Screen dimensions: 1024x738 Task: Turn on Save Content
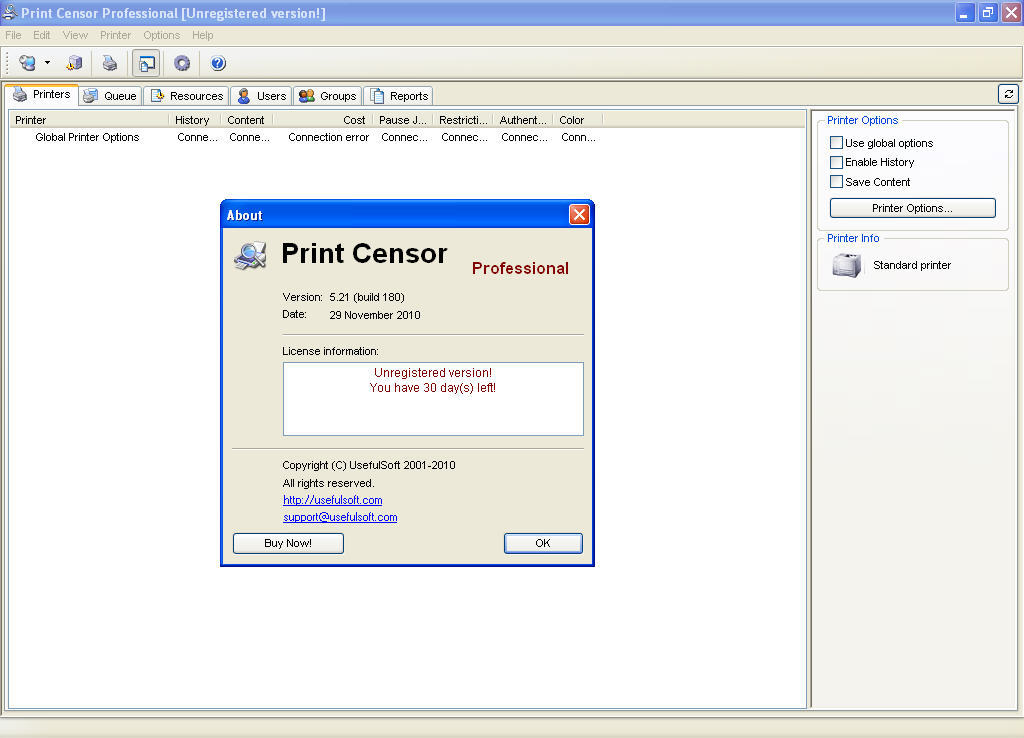[x=836, y=181]
